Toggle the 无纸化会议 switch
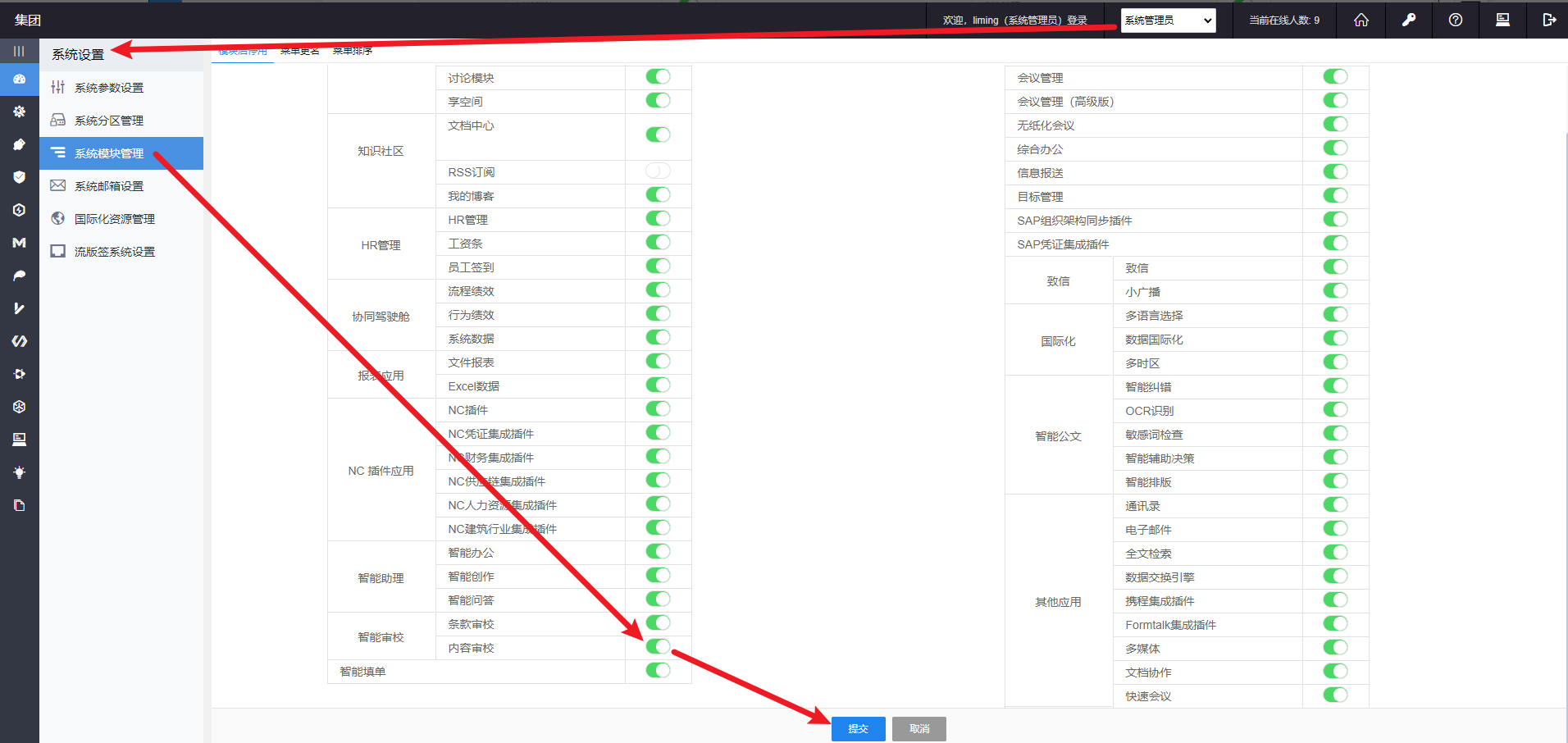This screenshot has width=1568, height=743. [1335, 125]
